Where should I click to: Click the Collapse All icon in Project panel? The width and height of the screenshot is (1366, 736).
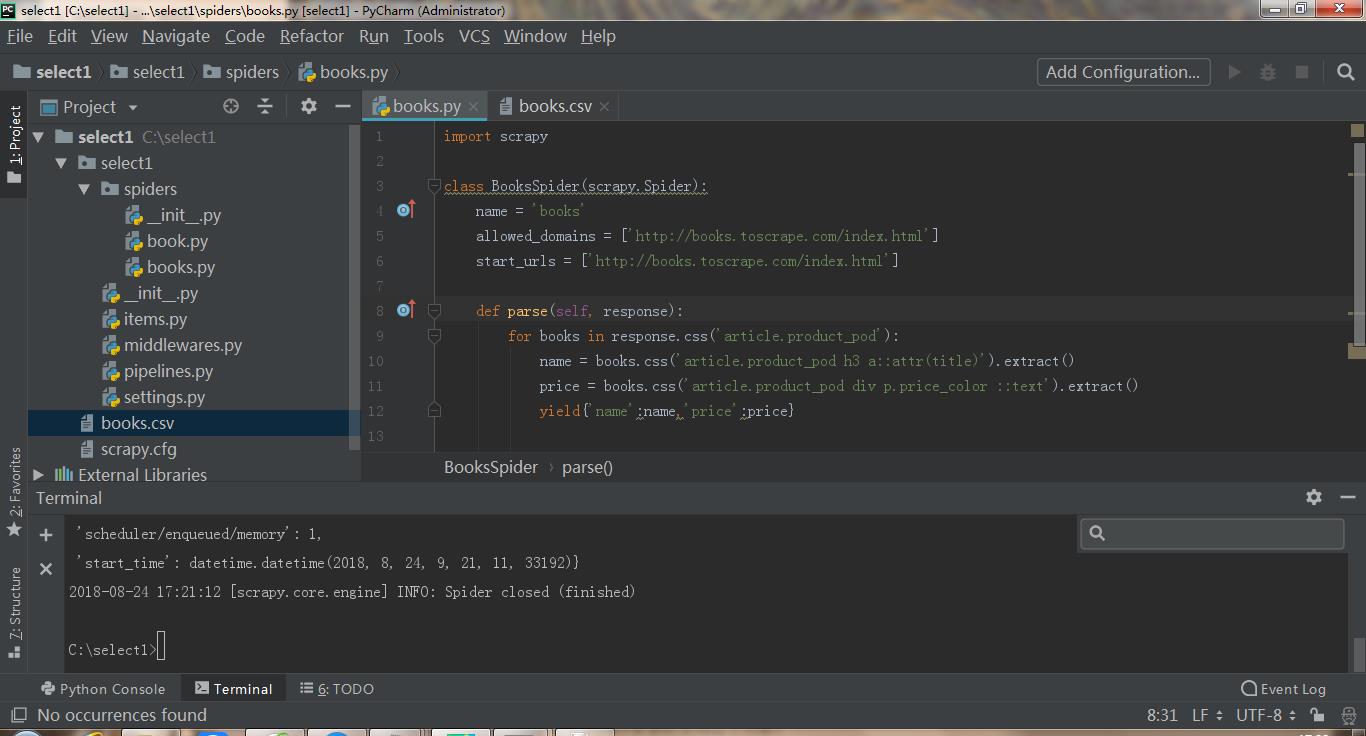tap(265, 106)
